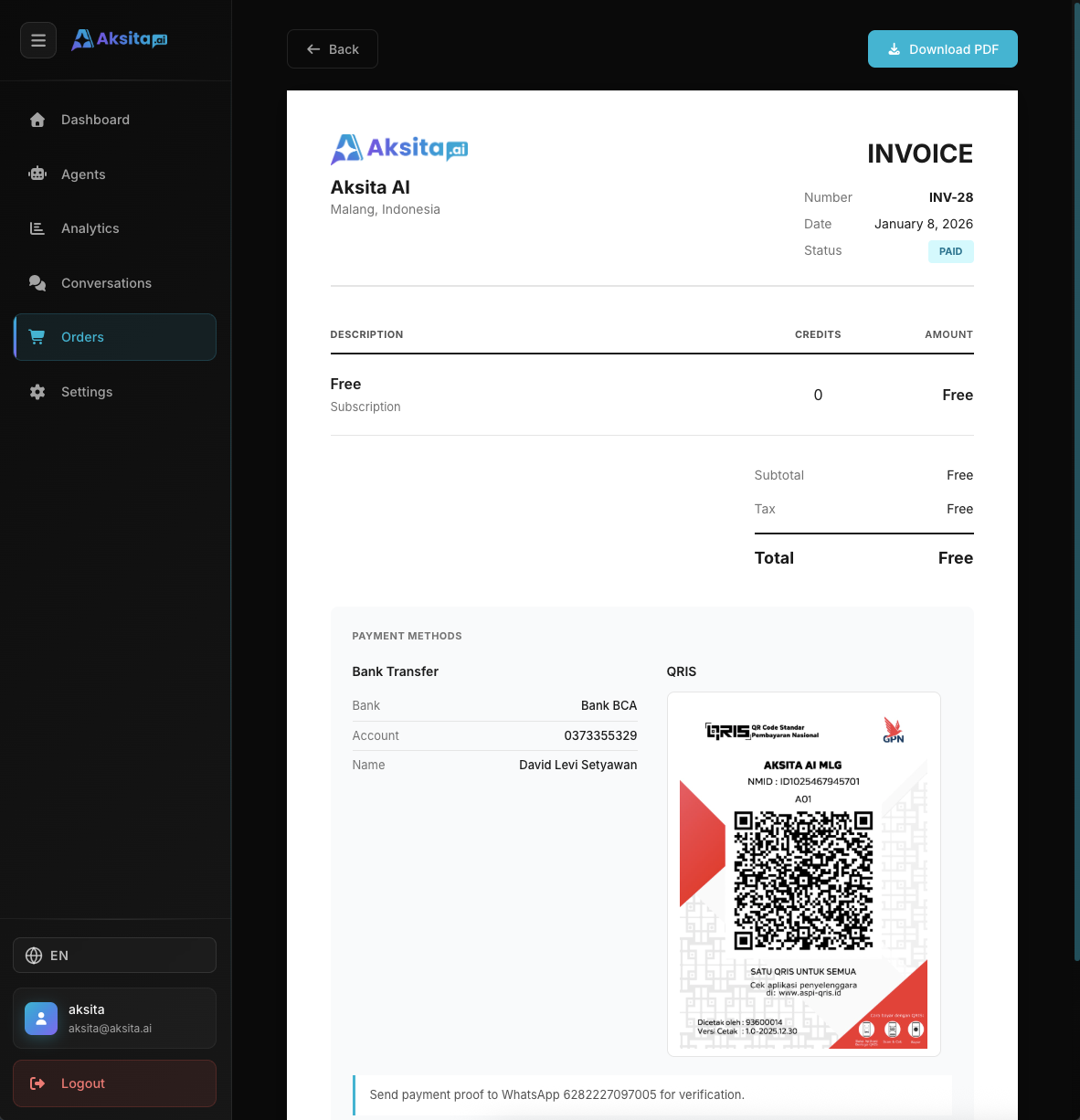Image resolution: width=1080 pixels, height=1120 pixels.
Task: Open the EN language selector
Action: [x=114, y=955]
